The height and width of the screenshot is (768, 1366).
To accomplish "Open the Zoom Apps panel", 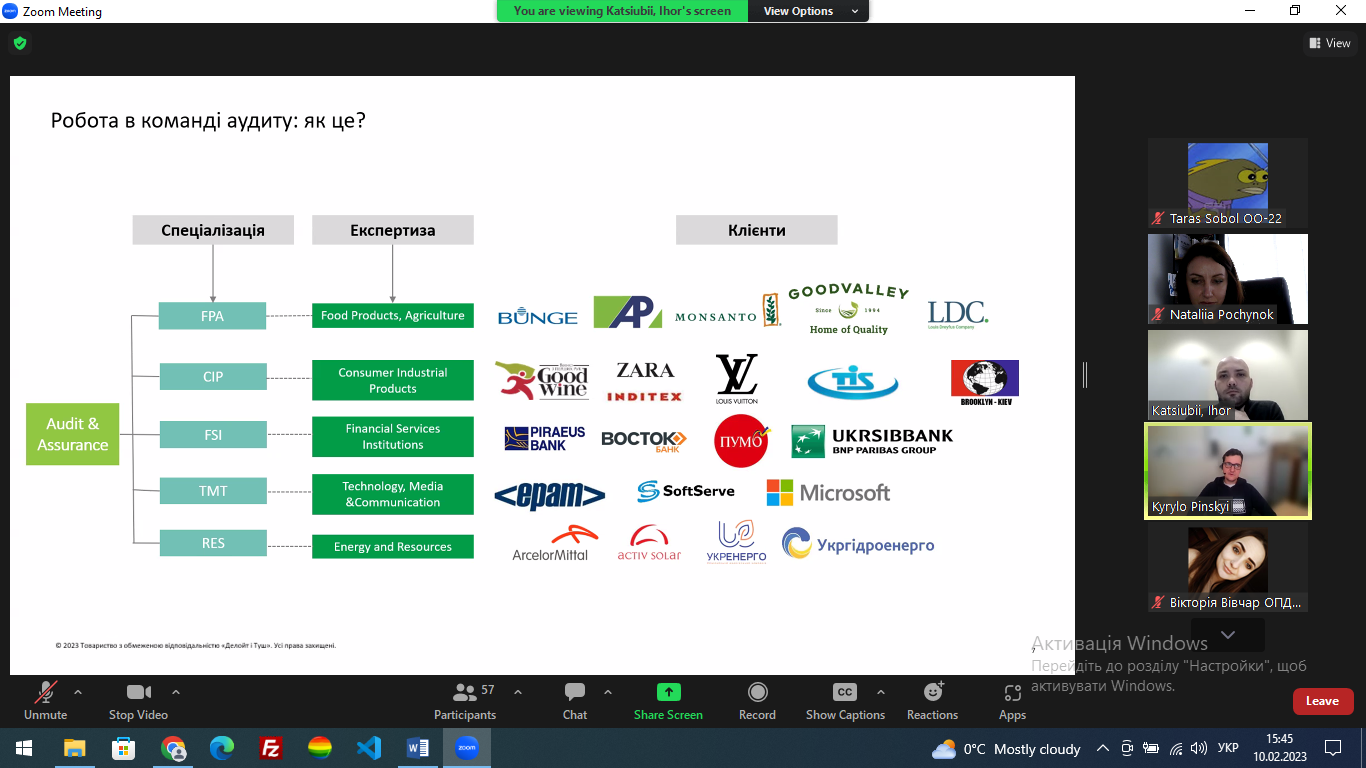I will (1012, 700).
